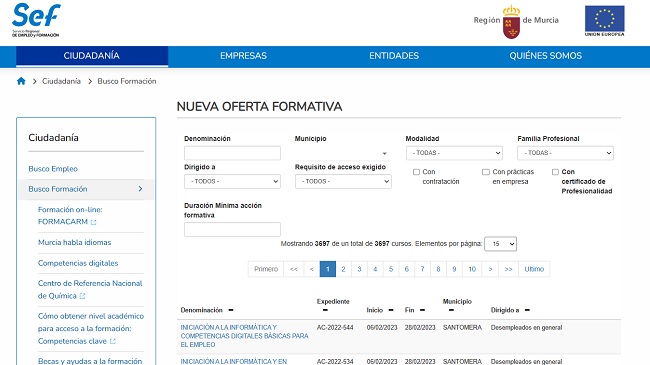650x365 pixels.
Task: Click the < previous page button
Action: coord(312,269)
